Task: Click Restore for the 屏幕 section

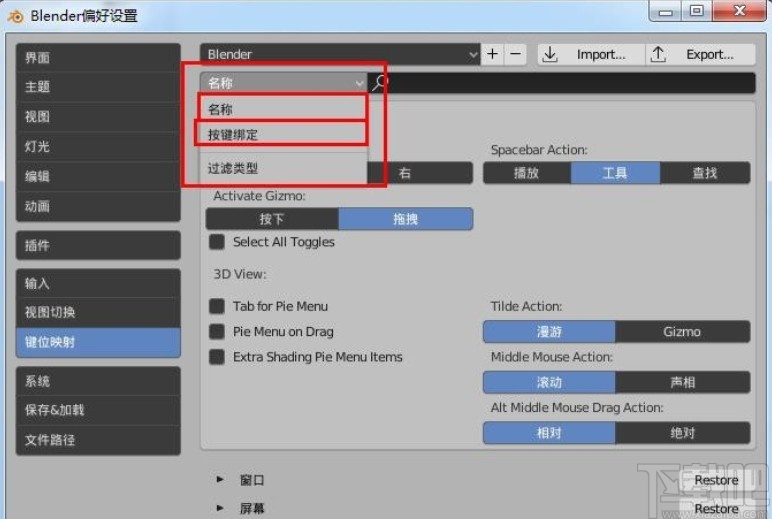Action: [x=716, y=509]
